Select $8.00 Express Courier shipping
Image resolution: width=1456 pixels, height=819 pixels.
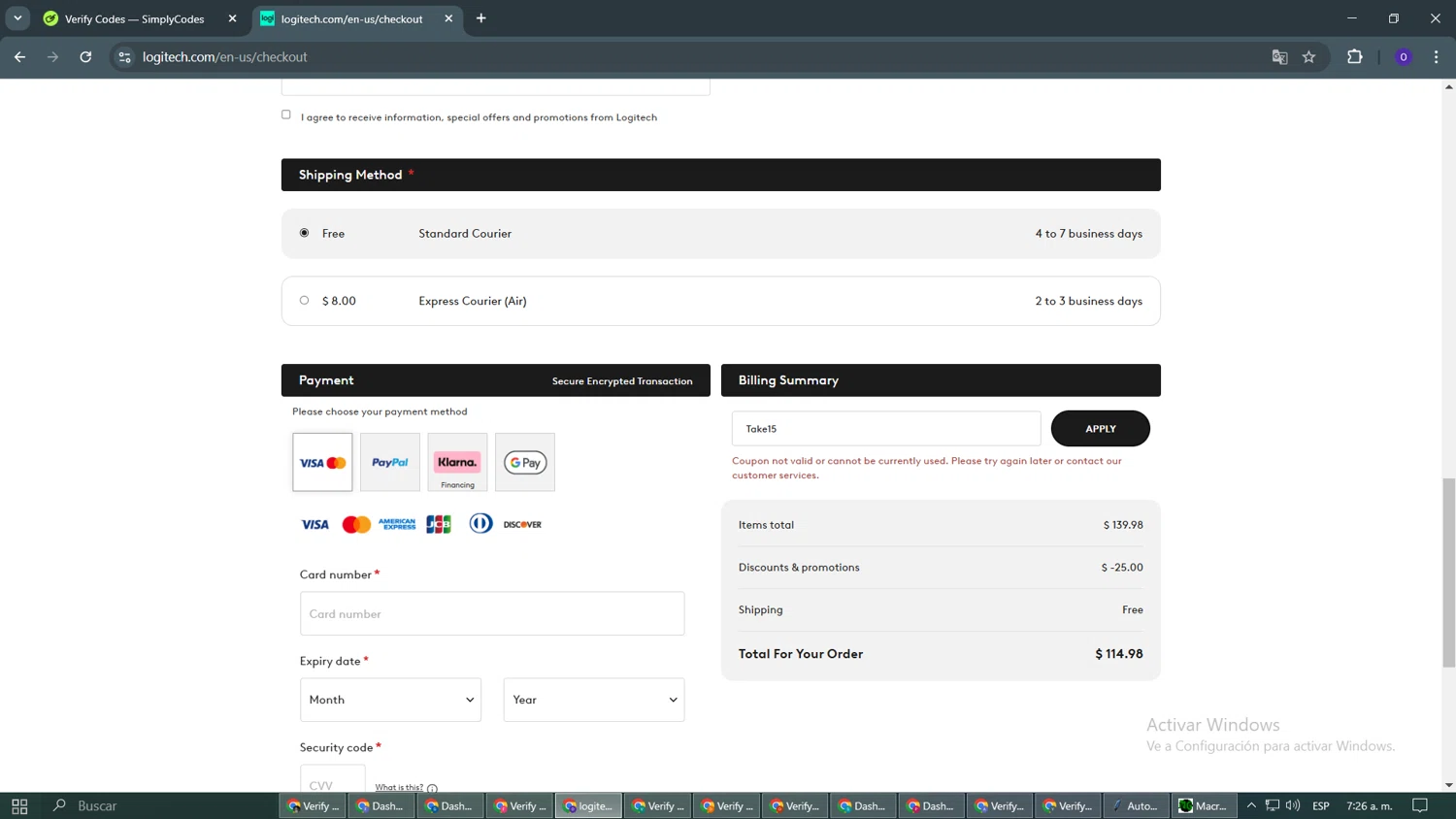click(305, 301)
